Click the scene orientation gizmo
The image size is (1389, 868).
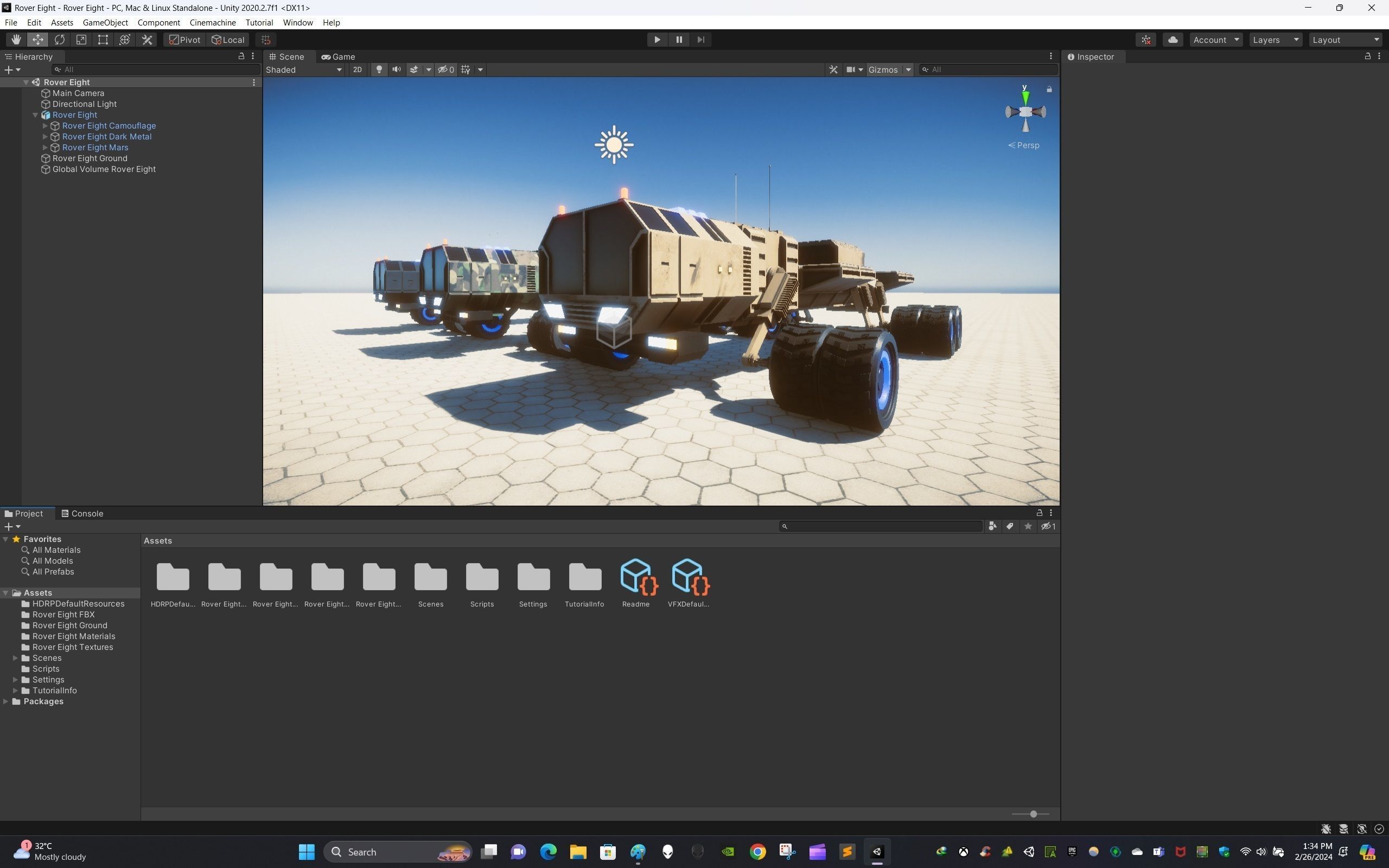tap(1025, 112)
